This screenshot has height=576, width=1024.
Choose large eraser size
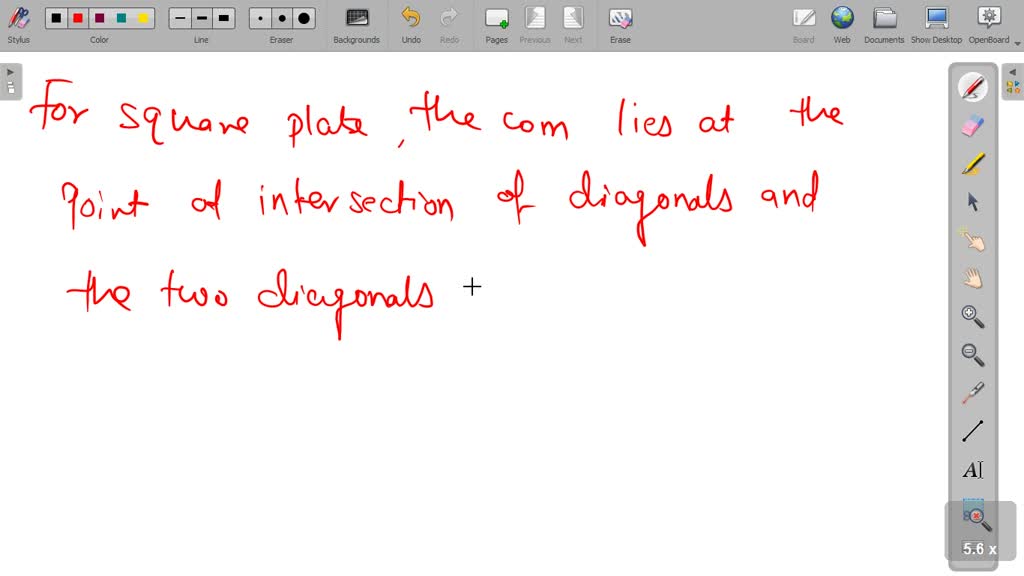click(304, 18)
